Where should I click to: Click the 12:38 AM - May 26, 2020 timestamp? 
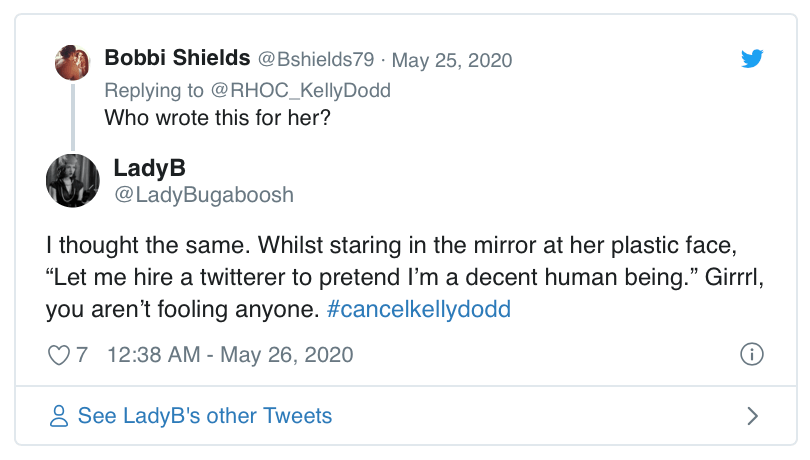pos(230,354)
